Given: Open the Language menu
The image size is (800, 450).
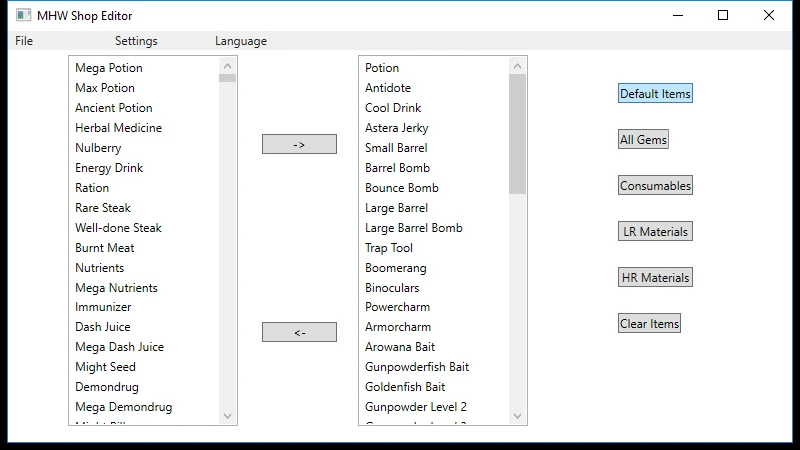Looking at the screenshot, I should tap(241, 41).
